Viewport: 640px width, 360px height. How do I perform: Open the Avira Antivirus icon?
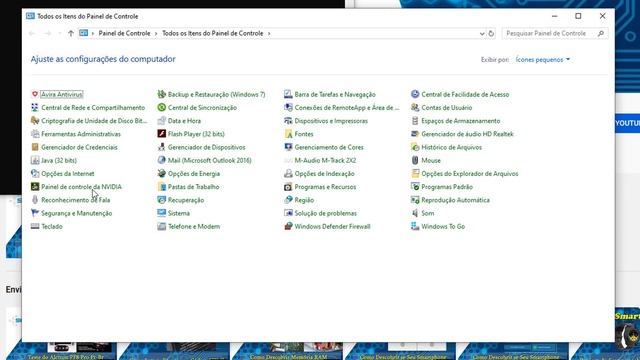point(35,94)
